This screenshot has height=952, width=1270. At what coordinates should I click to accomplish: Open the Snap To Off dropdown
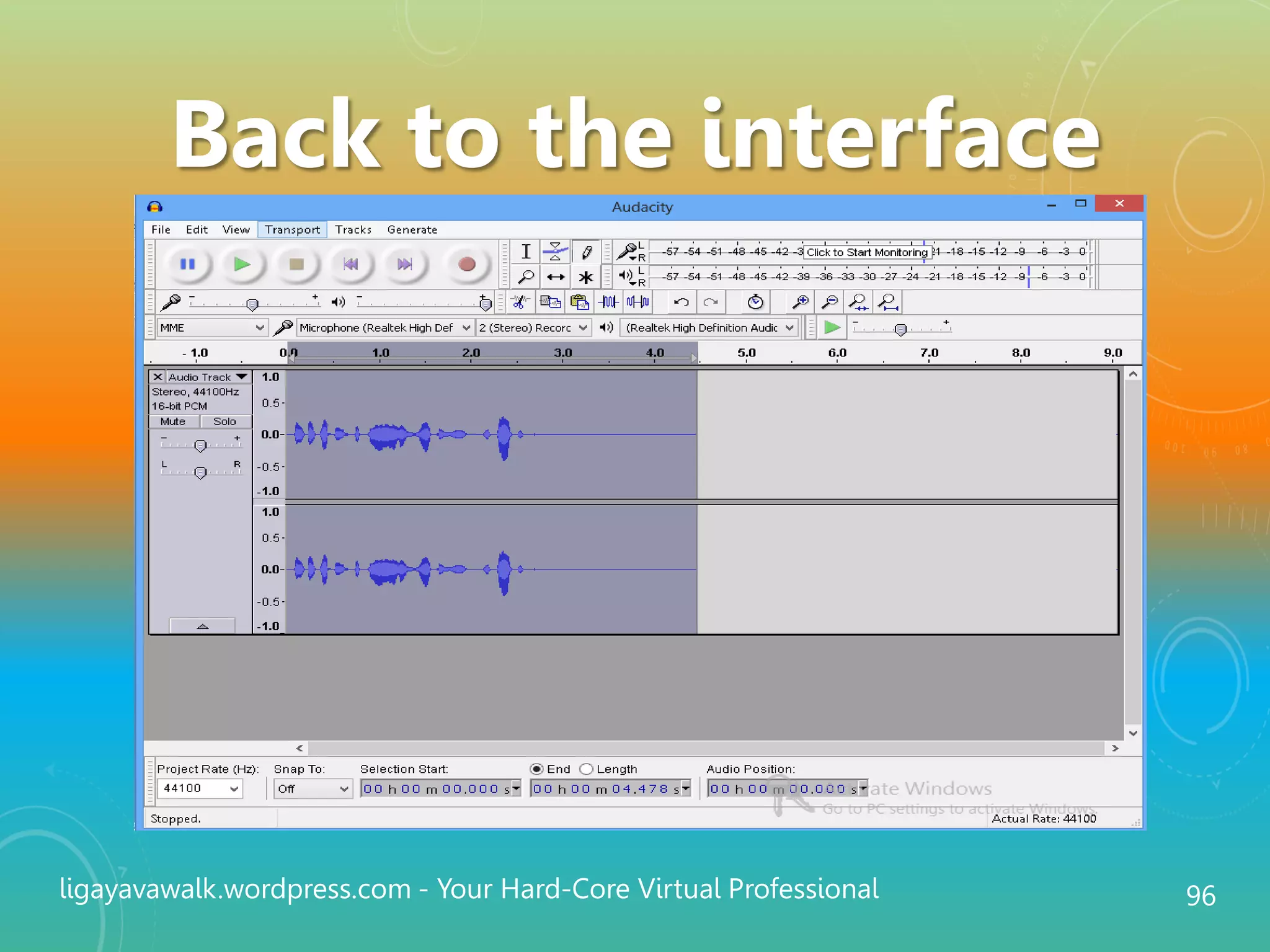pos(314,788)
